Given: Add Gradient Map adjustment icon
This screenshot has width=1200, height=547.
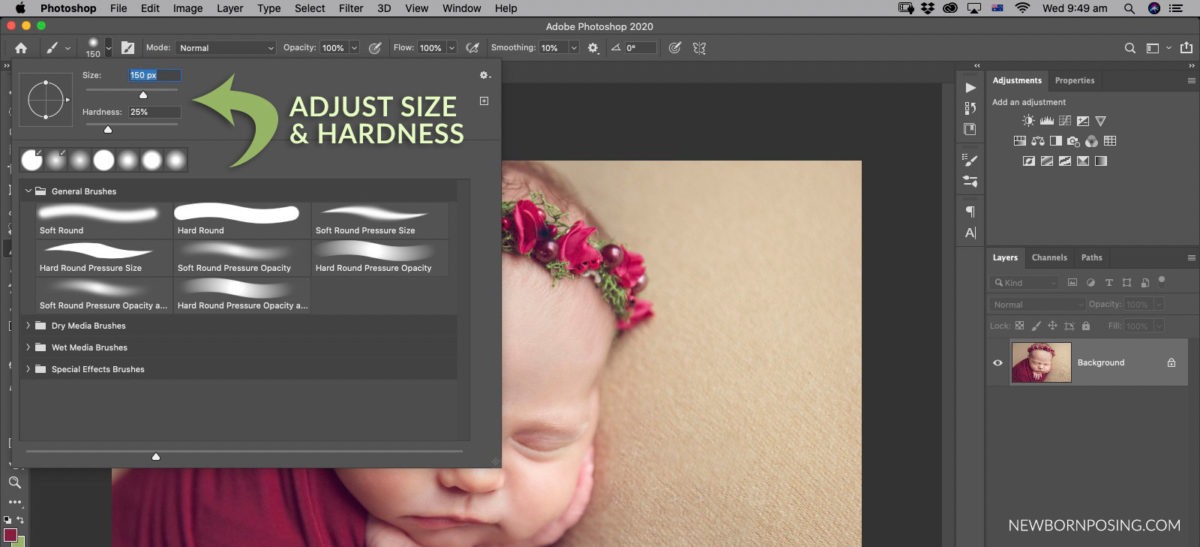Looking at the screenshot, I should tap(1100, 161).
